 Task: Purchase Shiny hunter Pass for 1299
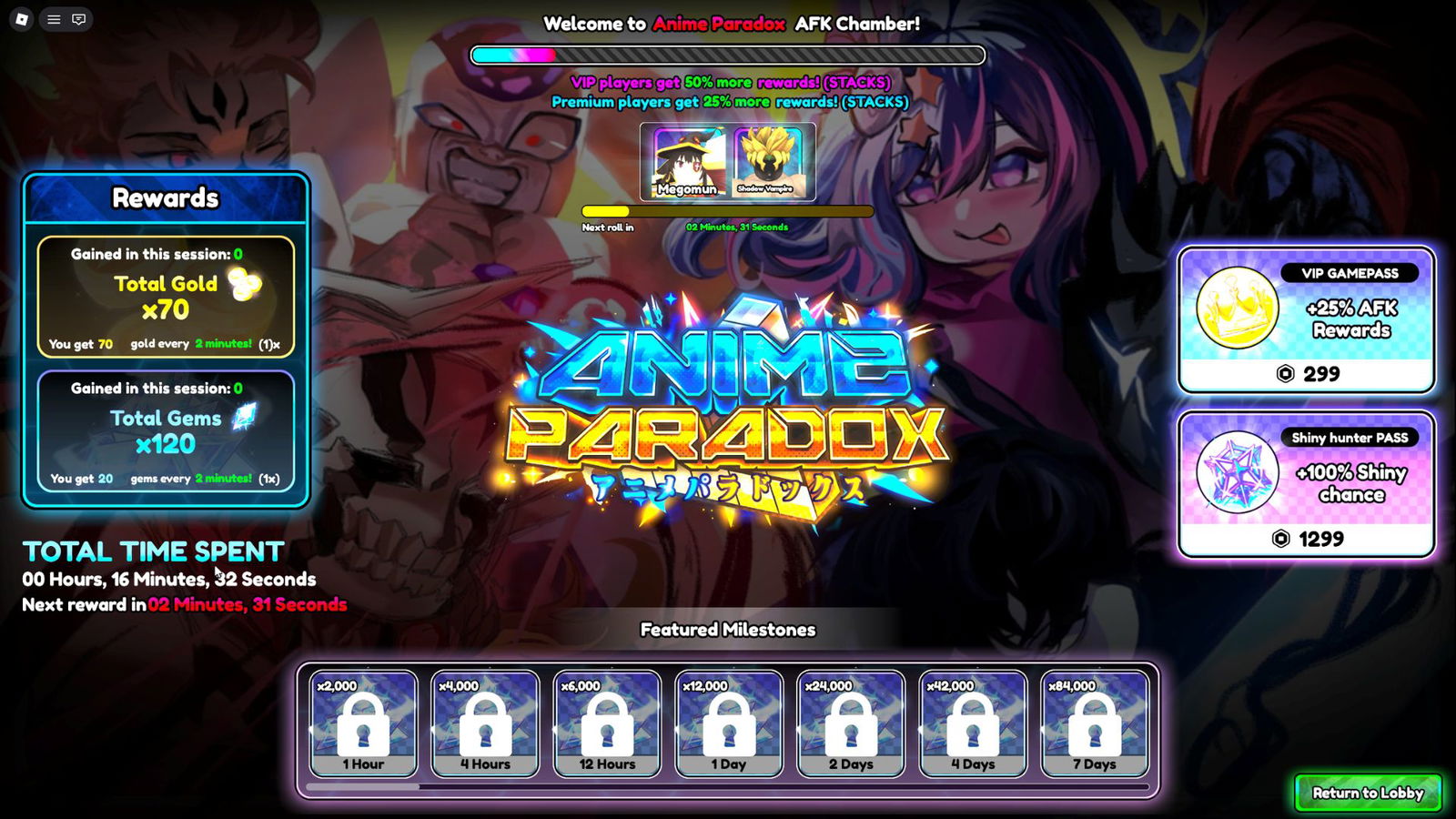(x=1307, y=539)
